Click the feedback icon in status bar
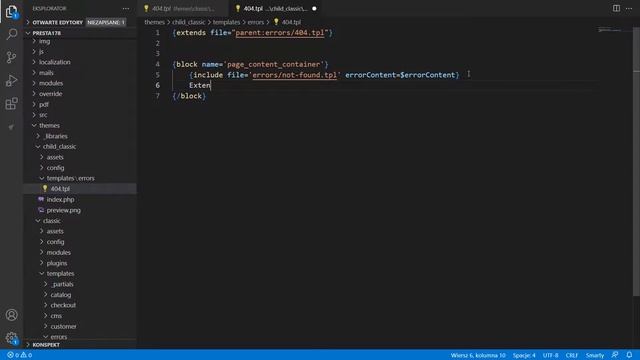640x360 pixels. [x=615, y=355]
